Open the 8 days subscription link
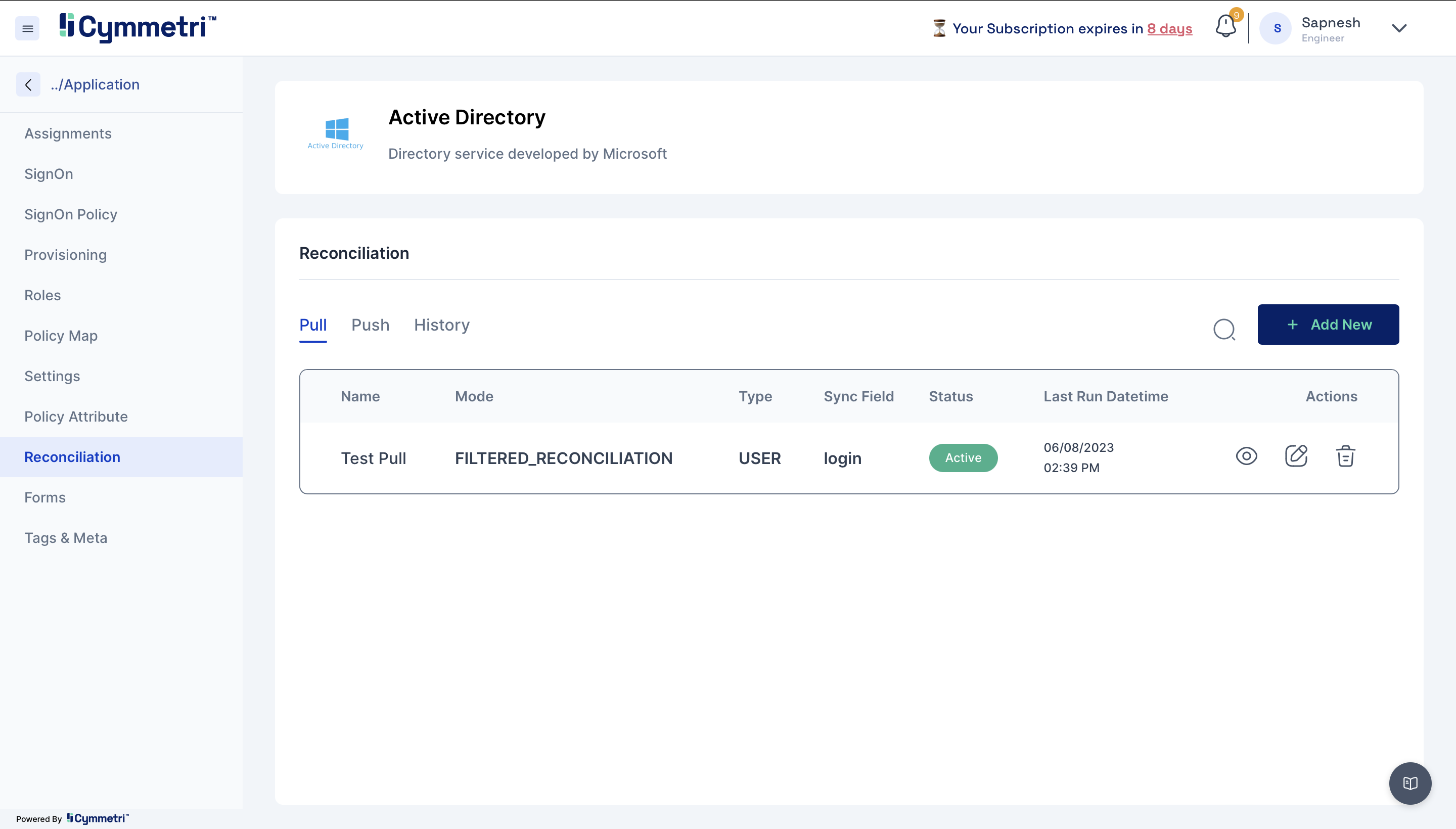This screenshot has width=1456, height=829. (1169, 28)
